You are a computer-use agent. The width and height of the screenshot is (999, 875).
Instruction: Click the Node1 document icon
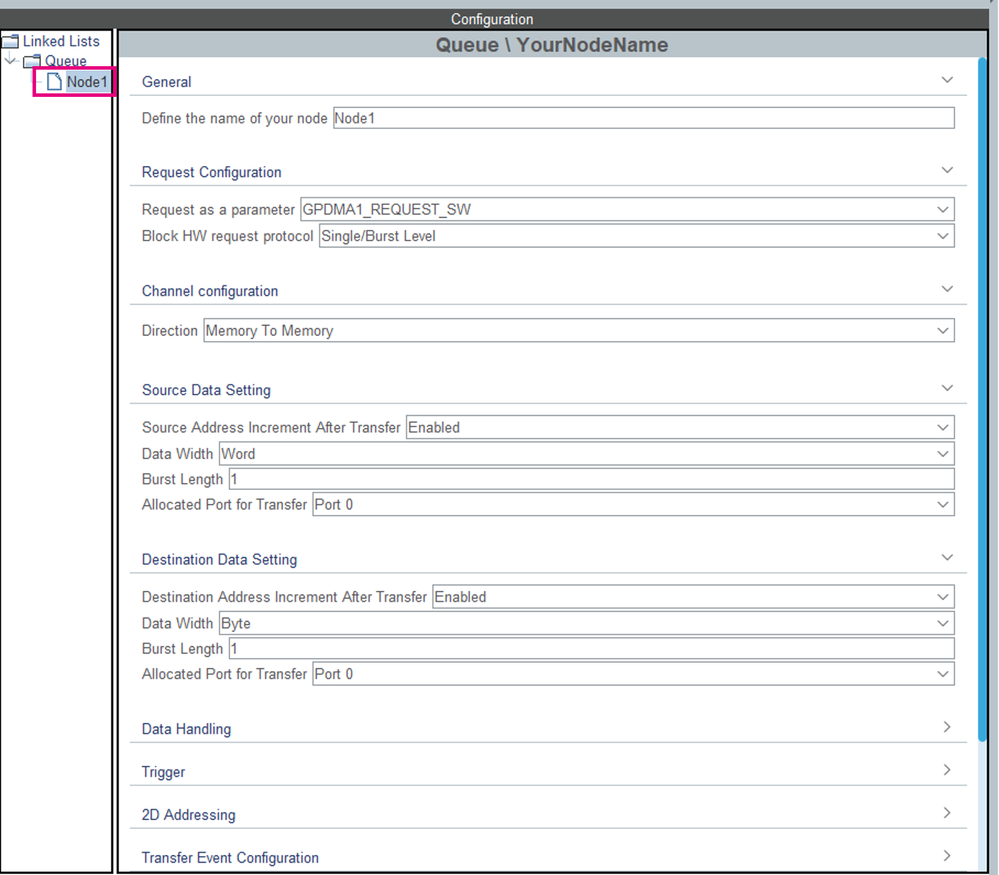pos(55,82)
